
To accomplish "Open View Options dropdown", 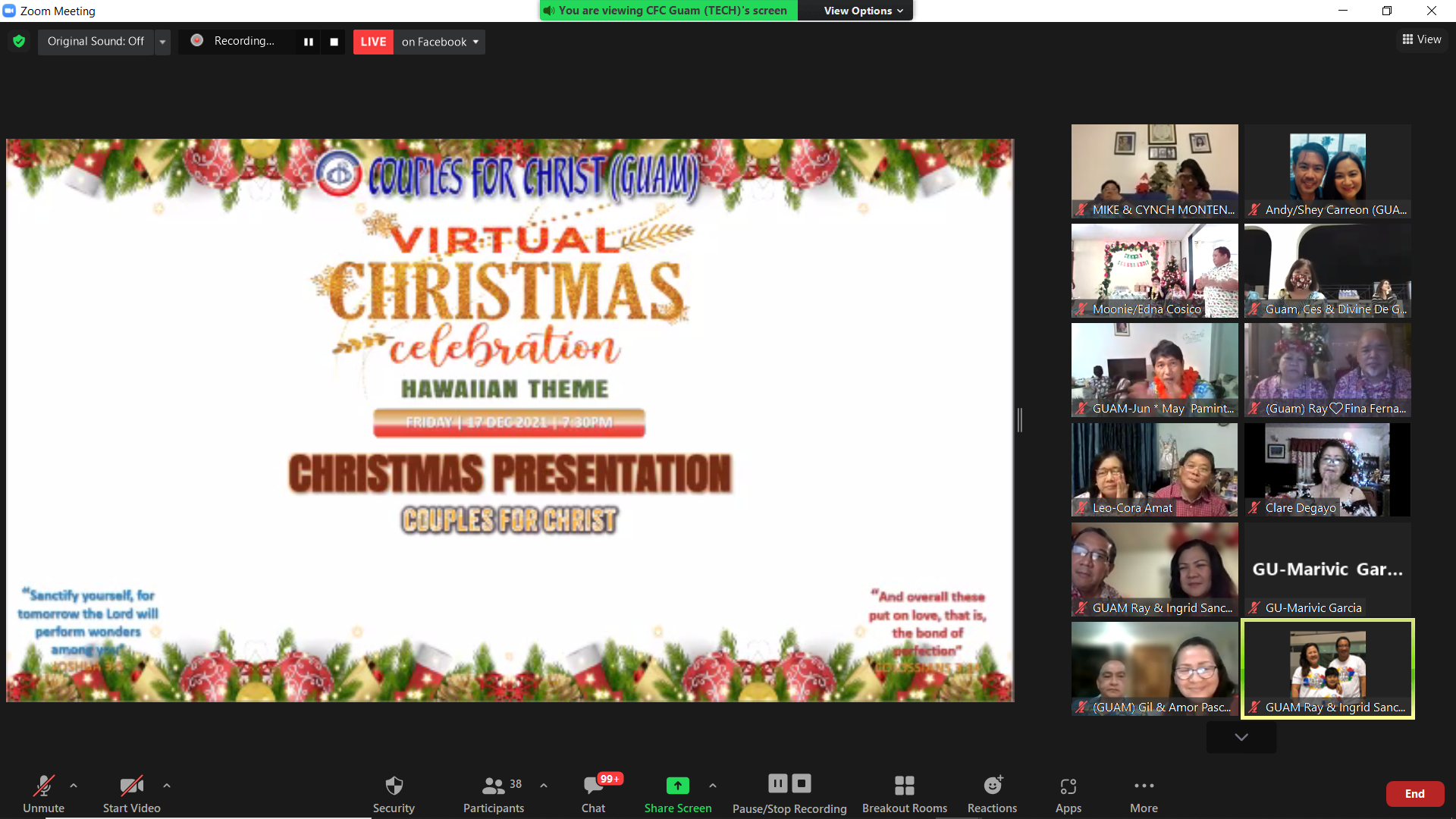I will click(863, 11).
